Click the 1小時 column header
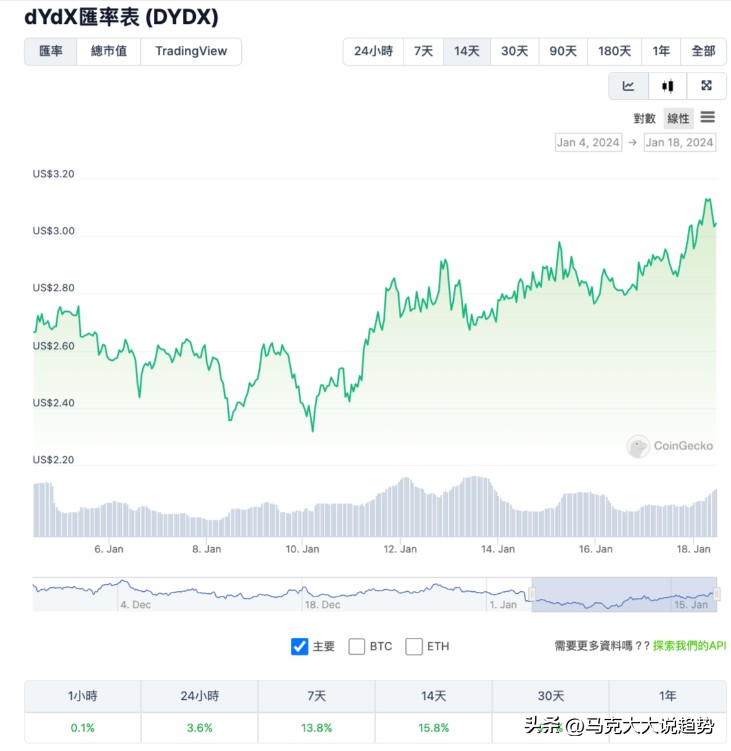The height and width of the screenshot is (751, 731). 82,696
